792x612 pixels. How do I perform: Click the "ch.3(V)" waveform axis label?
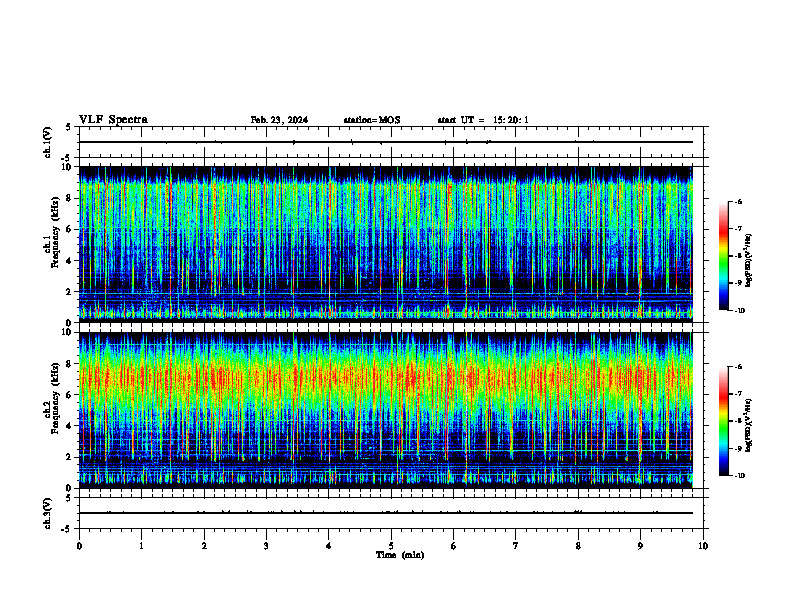click(48, 513)
